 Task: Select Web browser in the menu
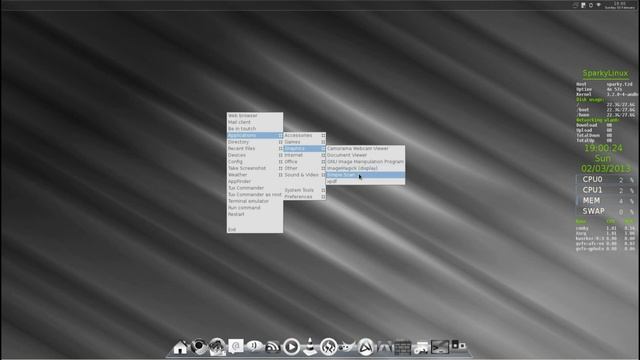255,116
